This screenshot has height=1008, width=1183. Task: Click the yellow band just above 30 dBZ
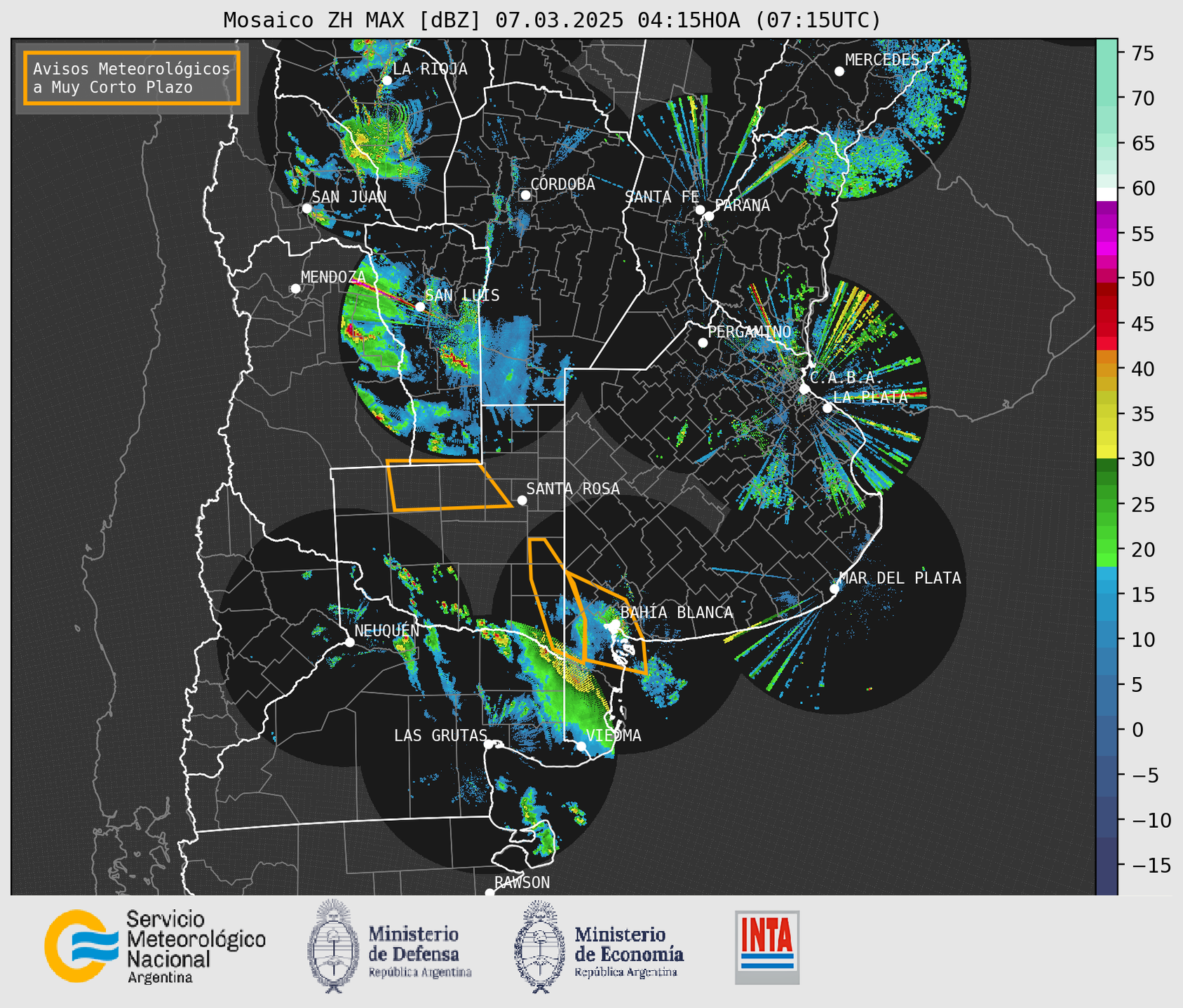point(1107,451)
